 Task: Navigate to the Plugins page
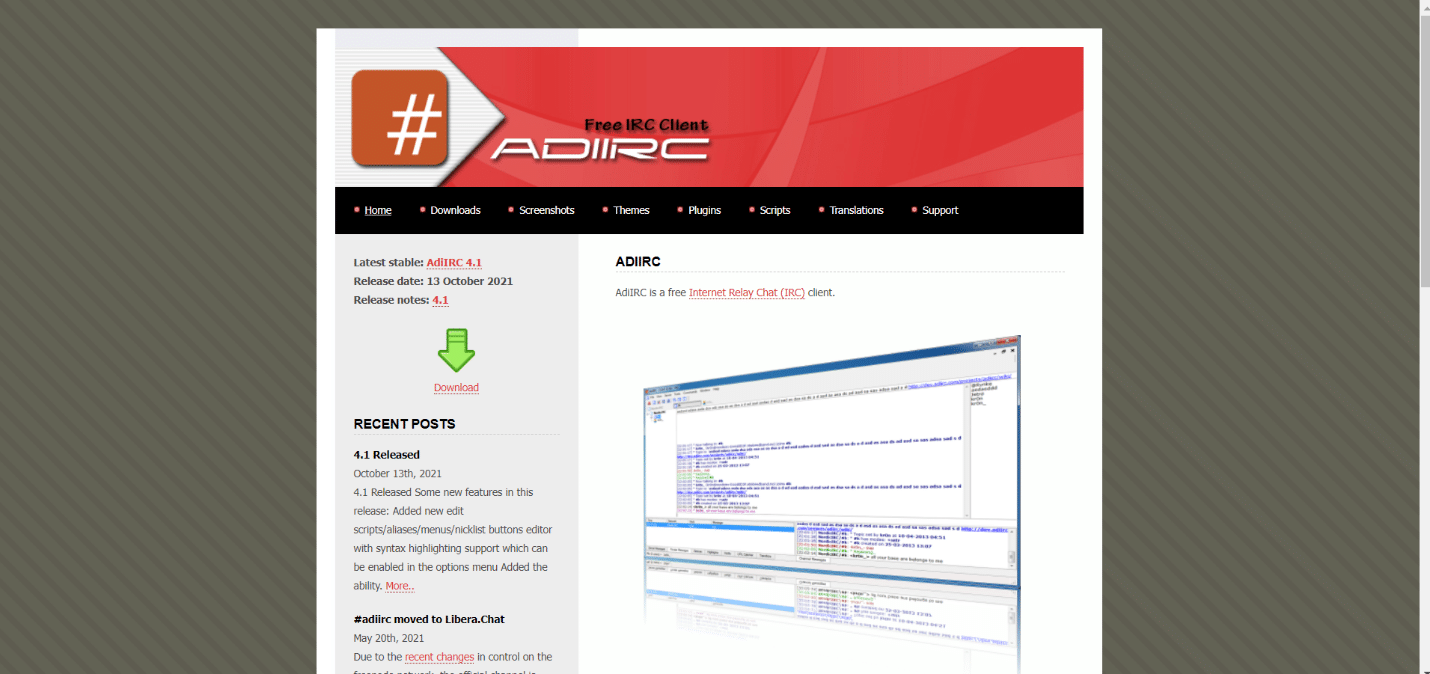[x=705, y=210]
